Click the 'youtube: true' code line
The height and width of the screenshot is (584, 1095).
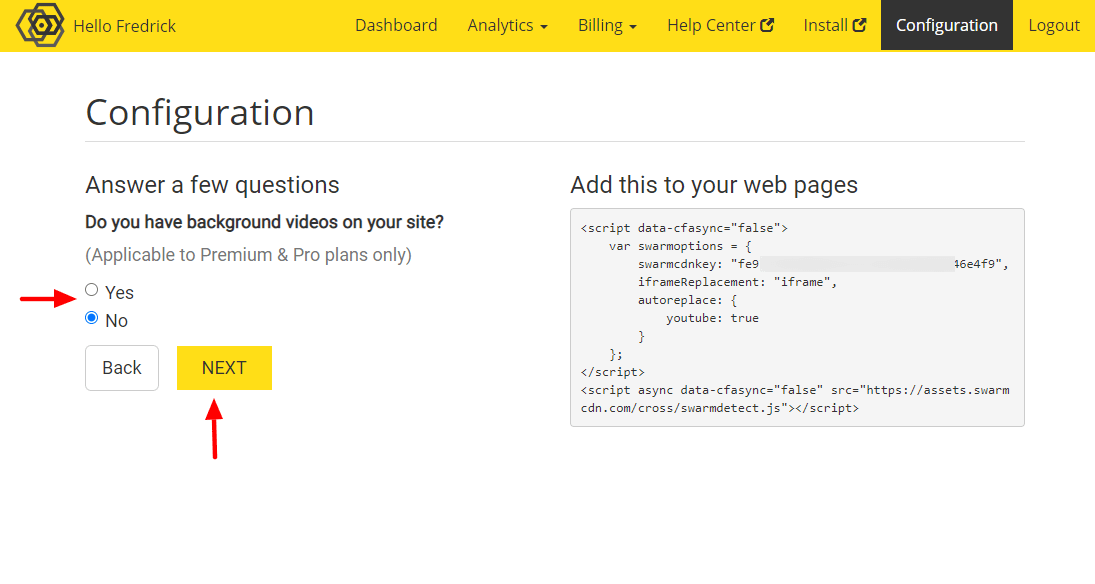[x=712, y=318]
